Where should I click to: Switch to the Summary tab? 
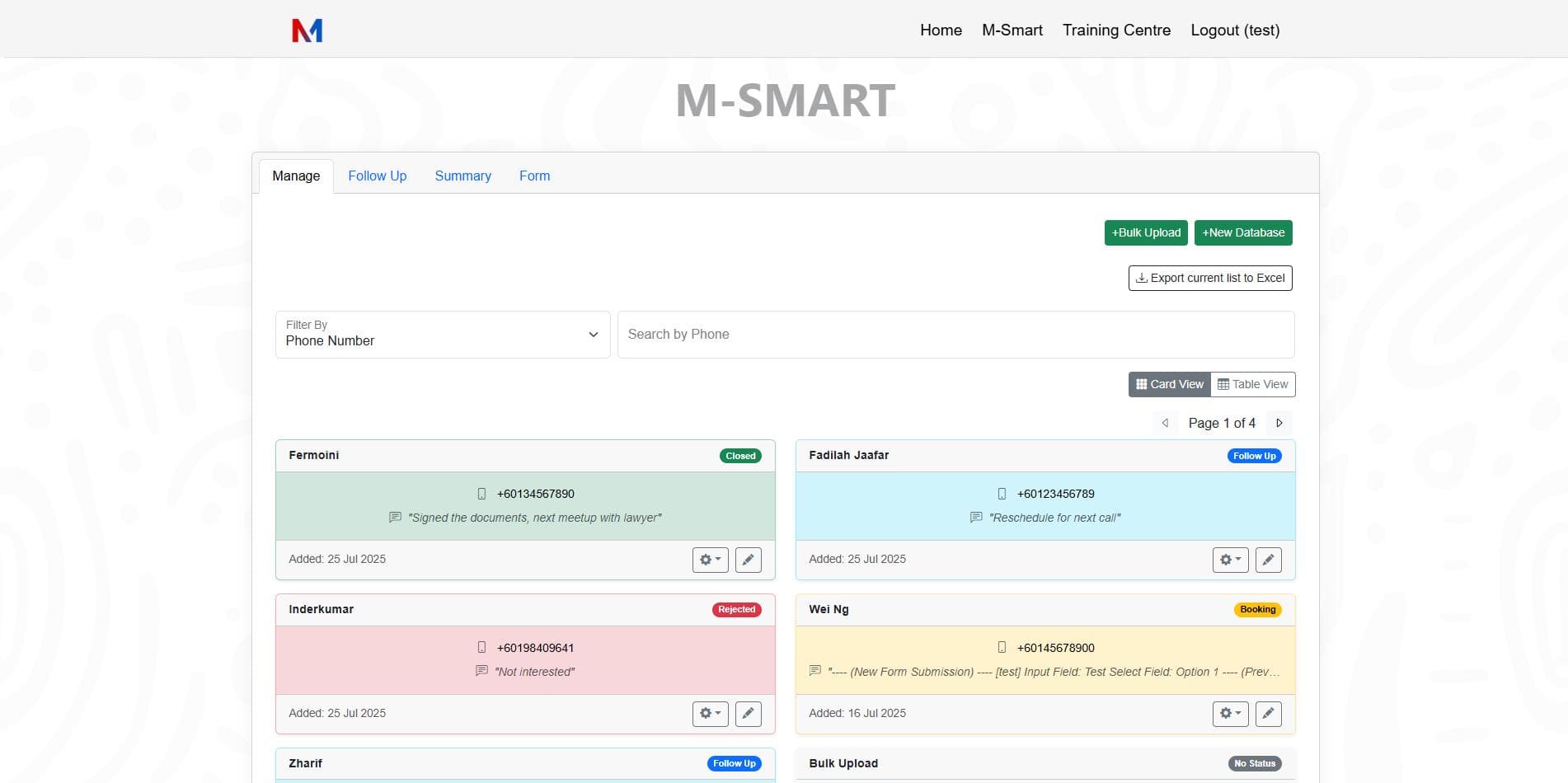pyautogui.click(x=462, y=176)
